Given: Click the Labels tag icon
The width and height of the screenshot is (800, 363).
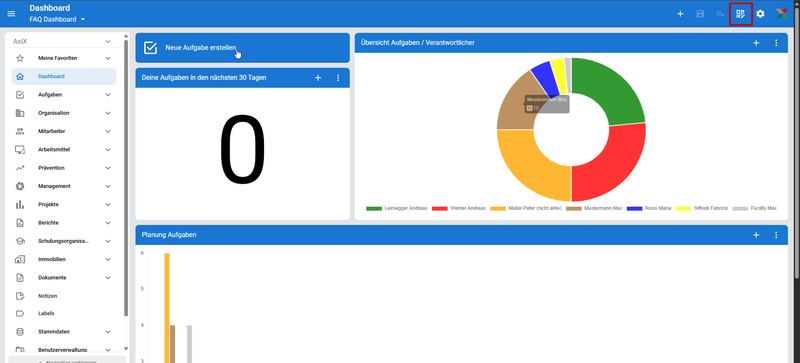Looking at the screenshot, I should pyautogui.click(x=20, y=313).
